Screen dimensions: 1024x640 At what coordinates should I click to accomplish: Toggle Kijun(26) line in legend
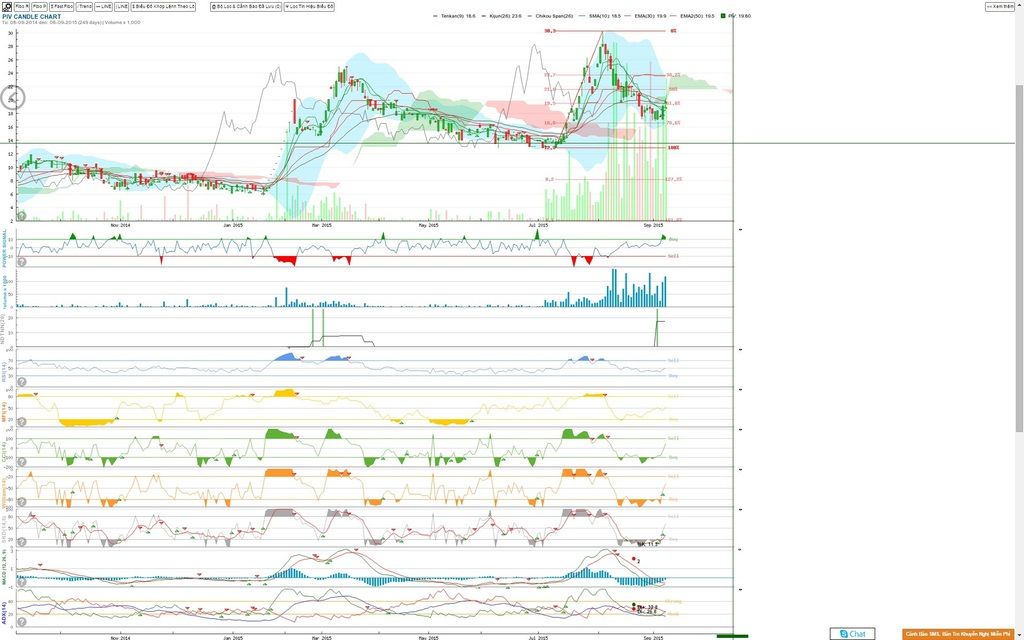coord(504,17)
